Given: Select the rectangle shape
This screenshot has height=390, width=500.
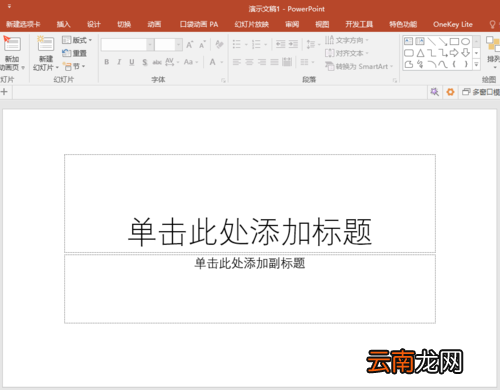Looking at the screenshot, I should coord(454,41).
